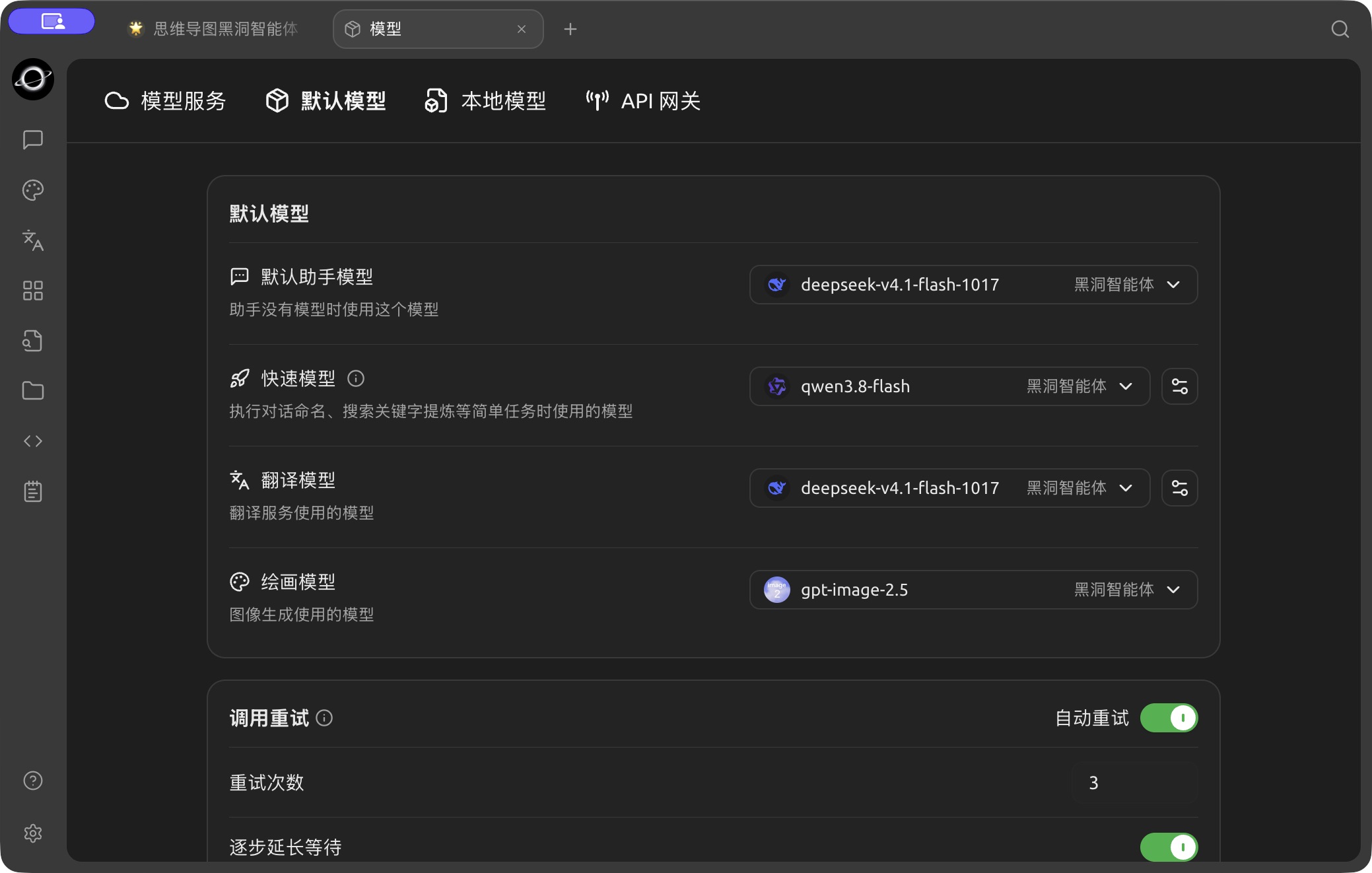Click the translate icon beside 翻译模型
Viewport: 1372px width, 873px height.
pos(240,480)
